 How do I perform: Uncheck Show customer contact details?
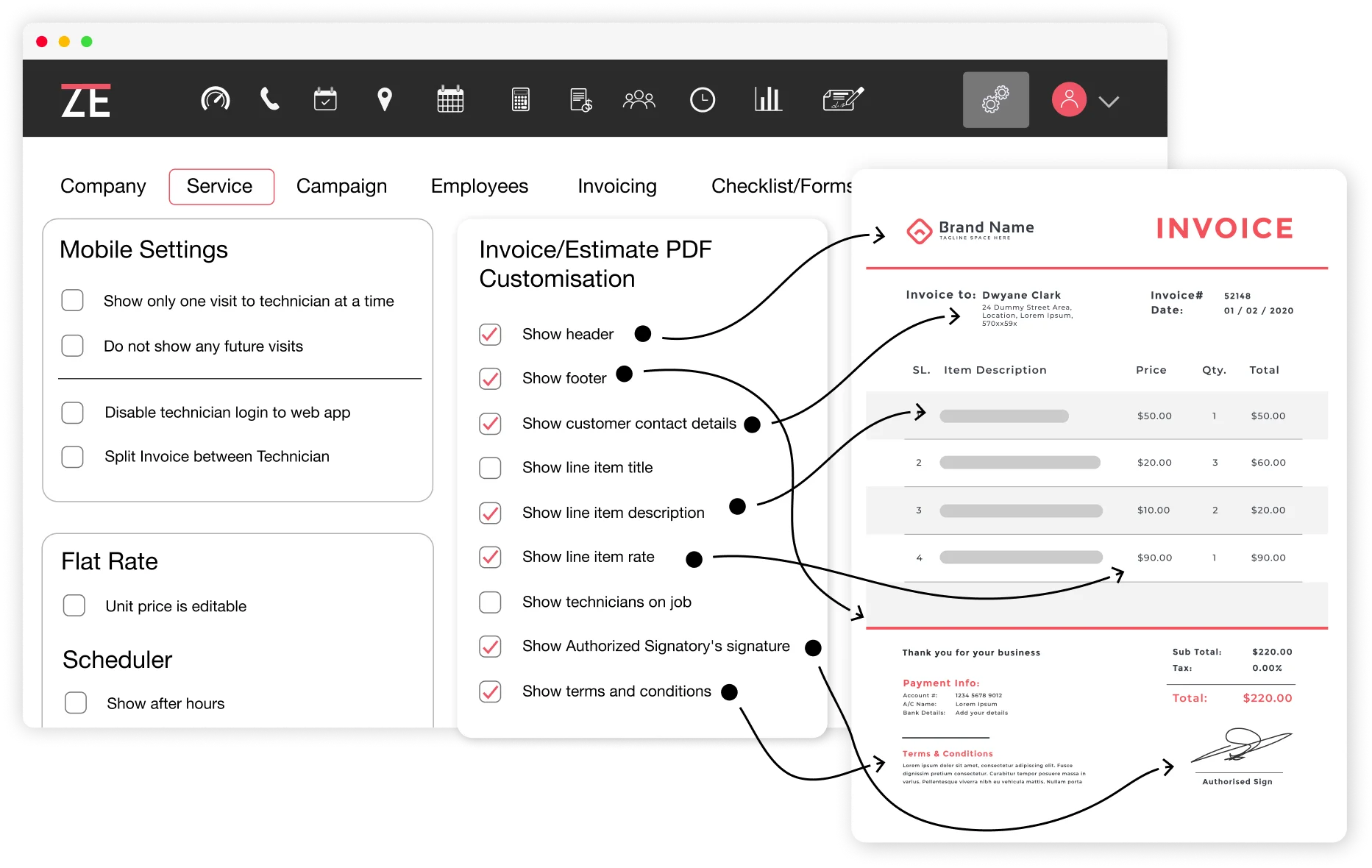pyautogui.click(x=490, y=424)
